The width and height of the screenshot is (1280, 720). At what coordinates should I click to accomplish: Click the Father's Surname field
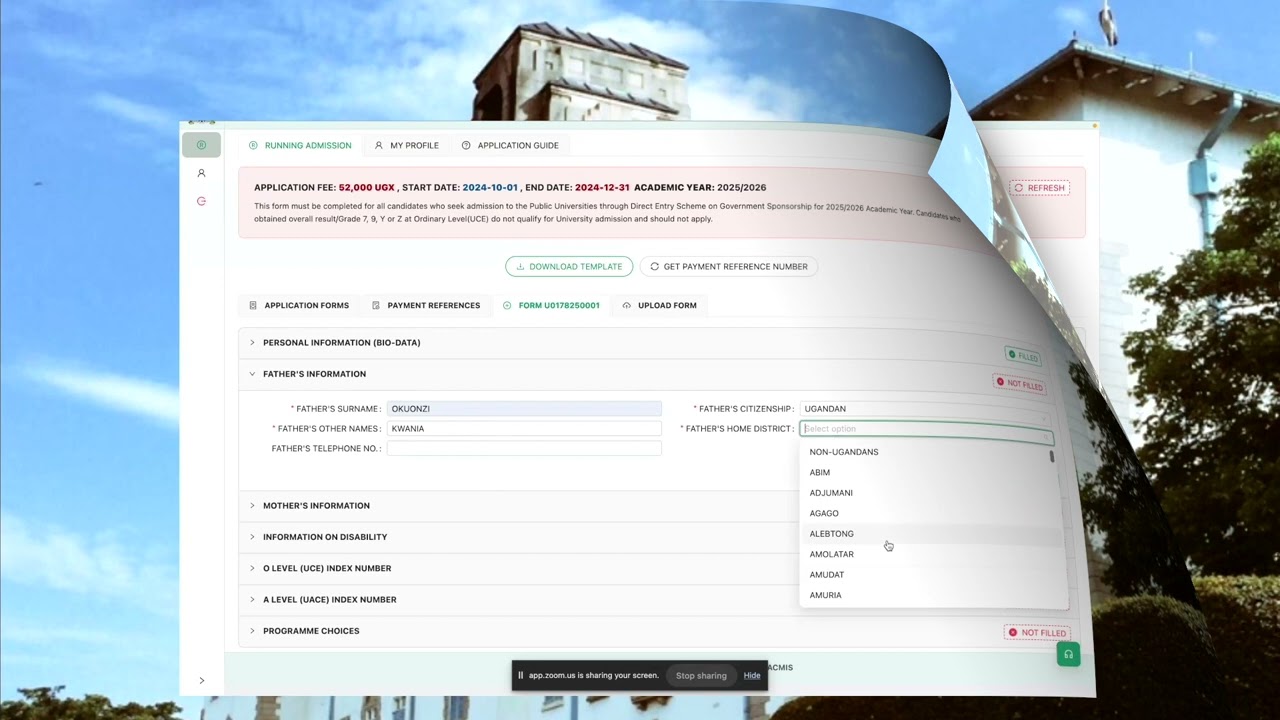click(x=524, y=408)
